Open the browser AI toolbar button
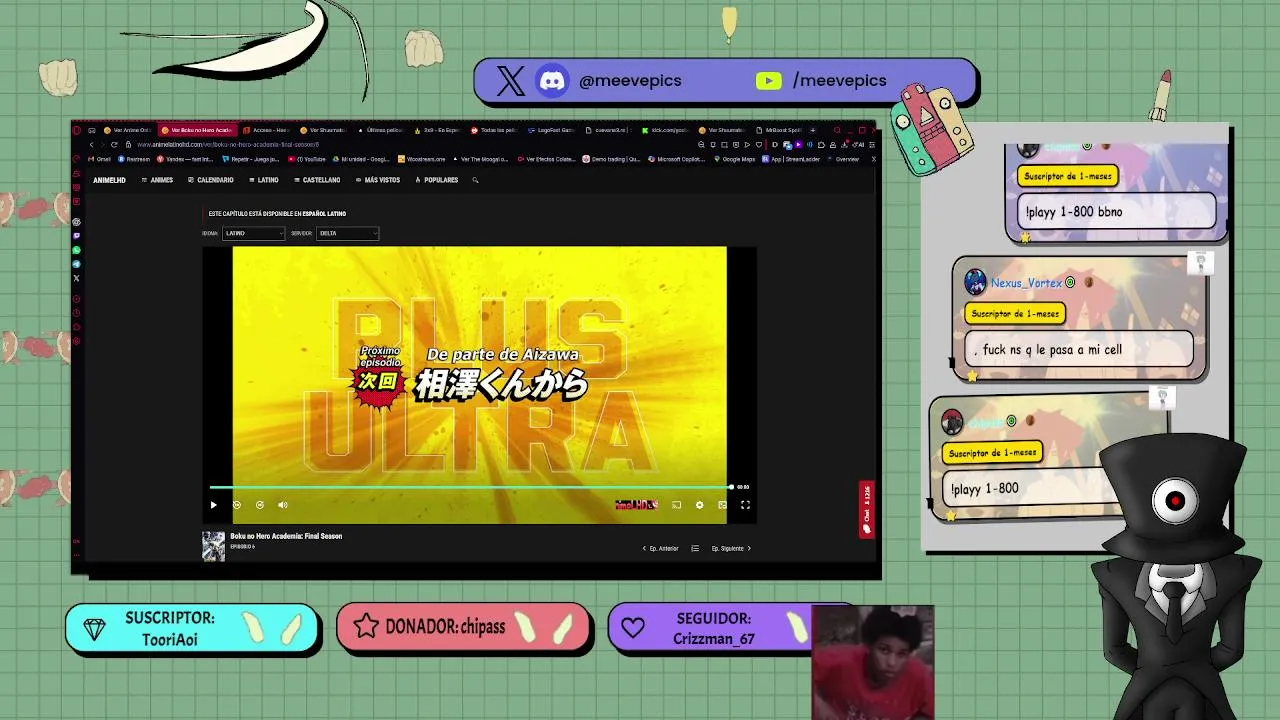 coord(858,144)
